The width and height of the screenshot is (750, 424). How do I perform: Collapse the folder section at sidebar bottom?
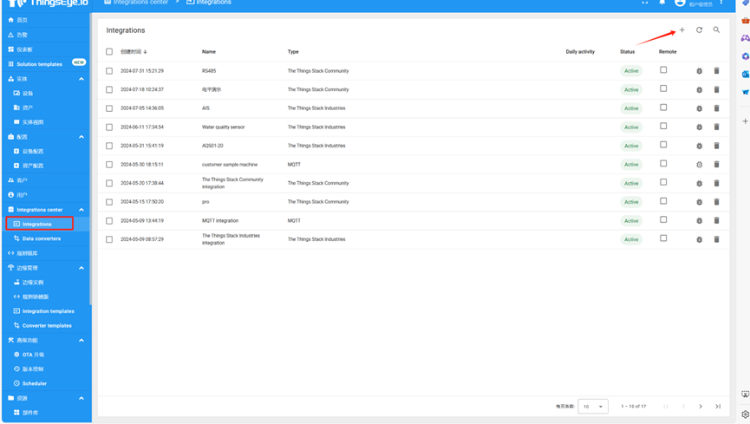click(x=81, y=398)
